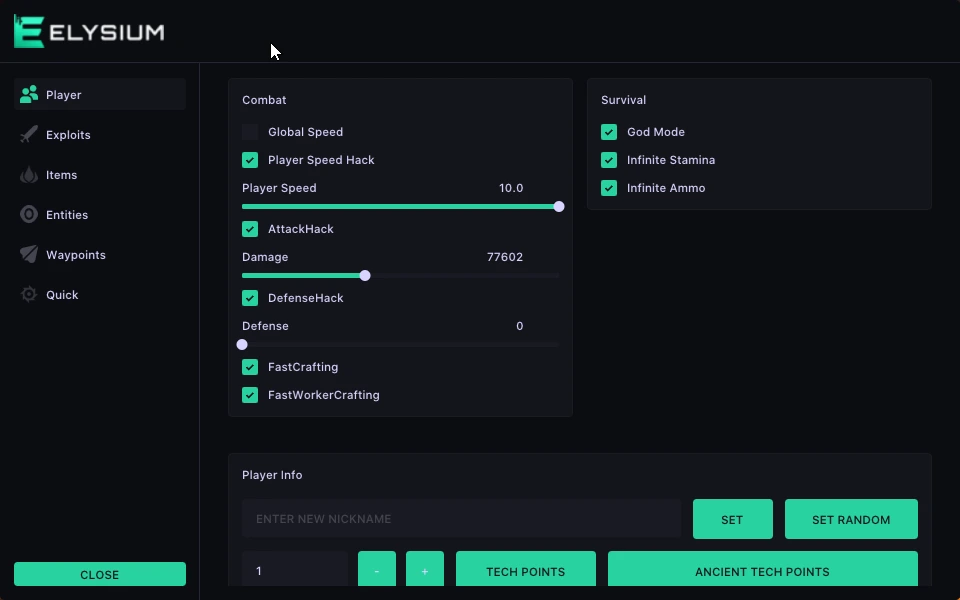Toggle the Infinite Stamina checkbox
960x600 pixels.
coord(609,160)
